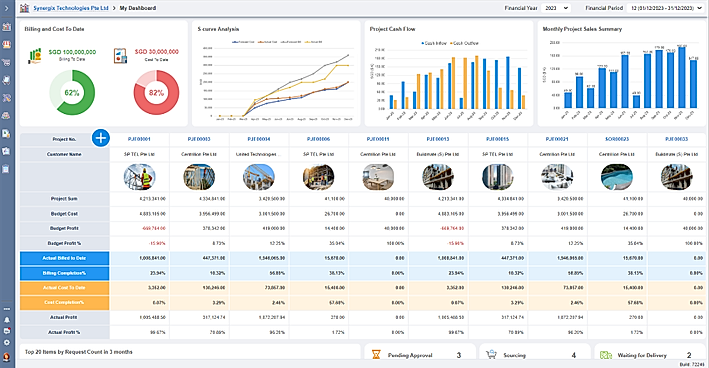Viewport: 709px width, 368px height.
Task: Click Top 20 Items by Request Count heading
Action: pos(79,352)
